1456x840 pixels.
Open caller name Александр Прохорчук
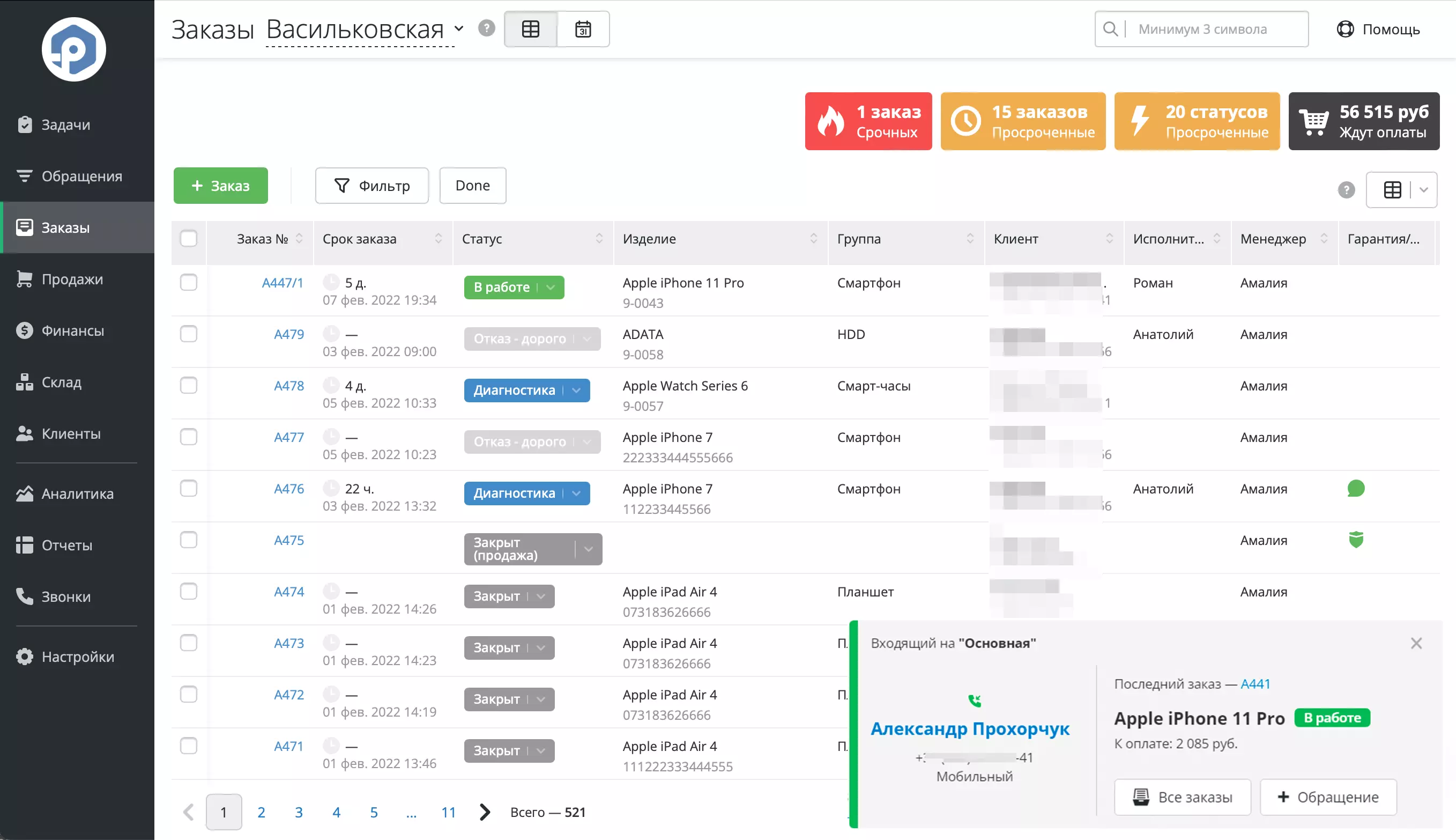click(x=970, y=728)
